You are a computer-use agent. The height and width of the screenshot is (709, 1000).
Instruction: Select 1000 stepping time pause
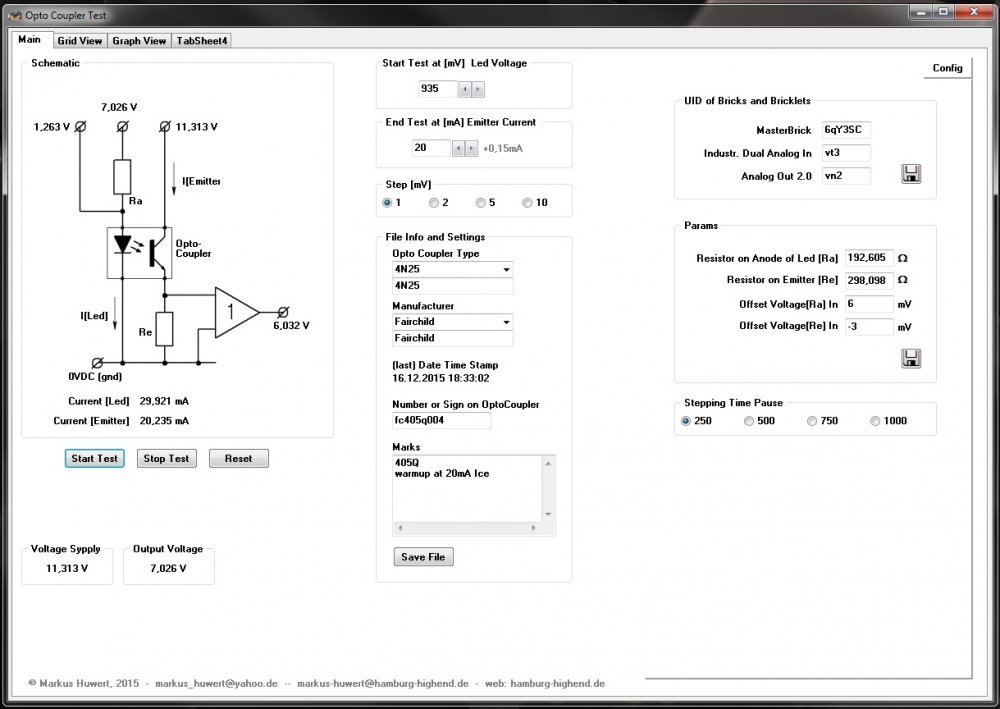click(876, 421)
